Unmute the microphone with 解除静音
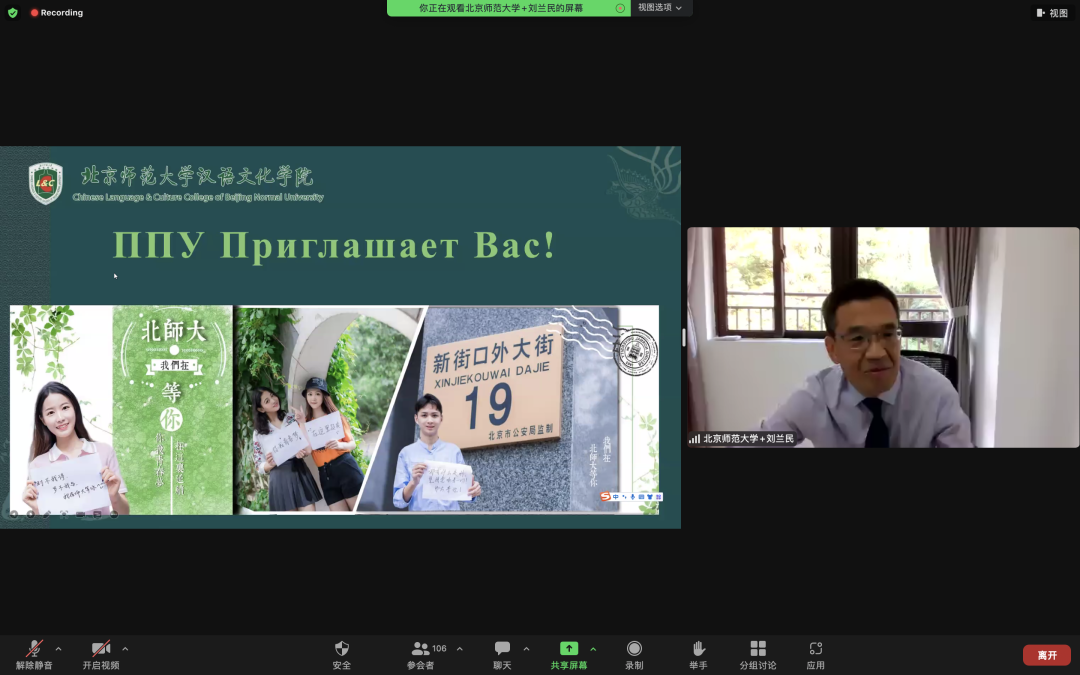This screenshot has width=1080, height=675. [x=34, y=655]
